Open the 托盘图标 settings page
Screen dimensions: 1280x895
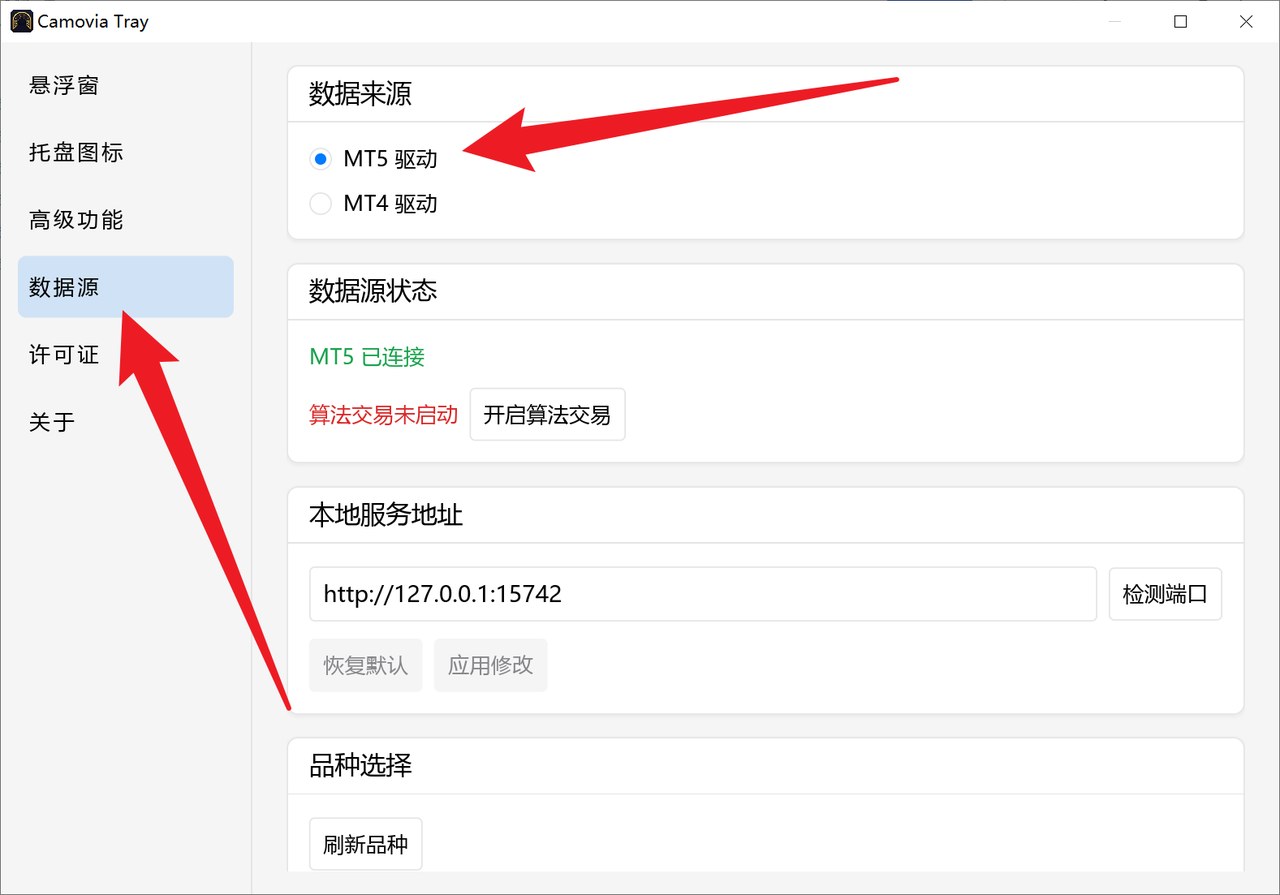(x=125, y=153)
